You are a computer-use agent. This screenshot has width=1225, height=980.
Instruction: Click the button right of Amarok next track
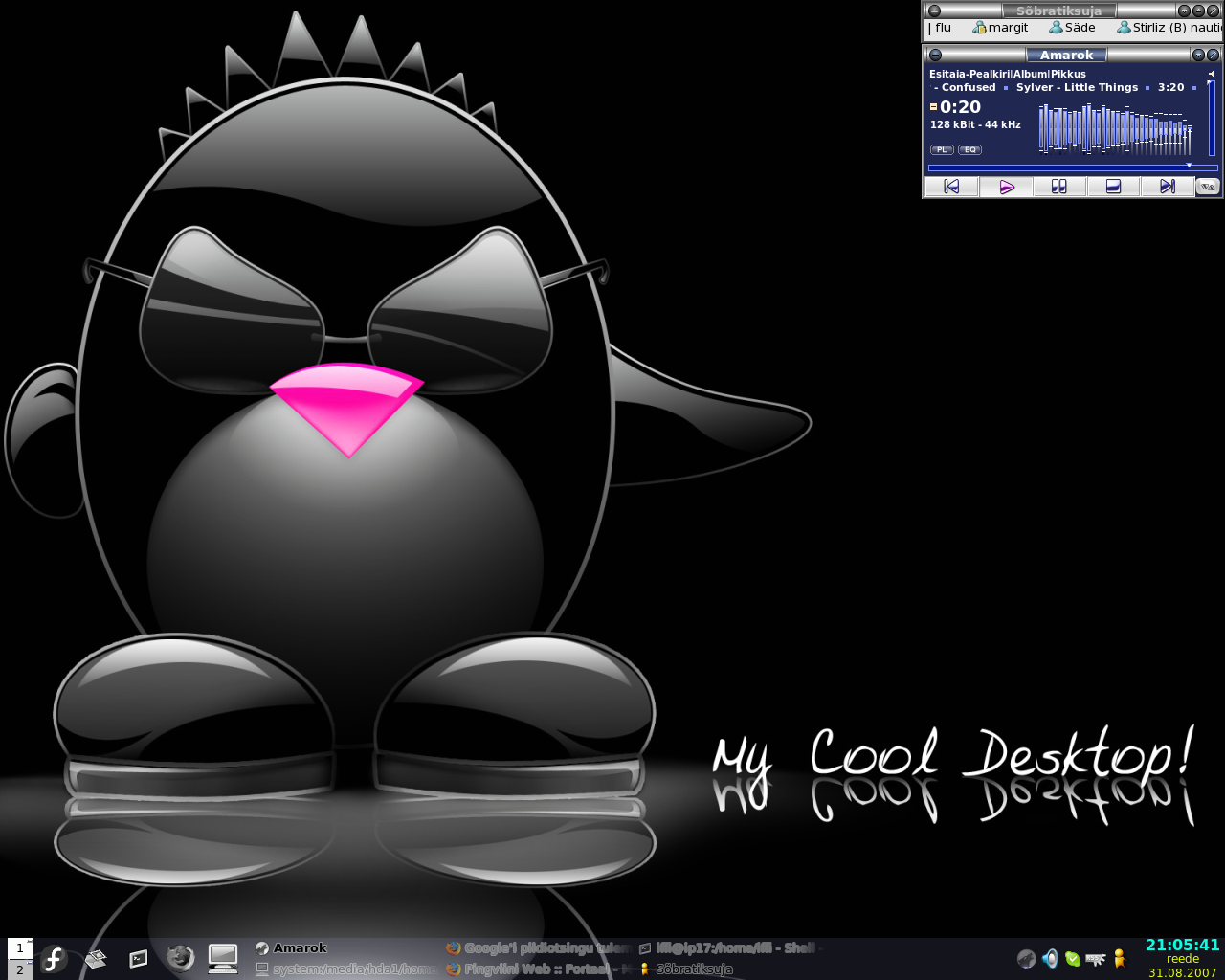point(1208,187)
